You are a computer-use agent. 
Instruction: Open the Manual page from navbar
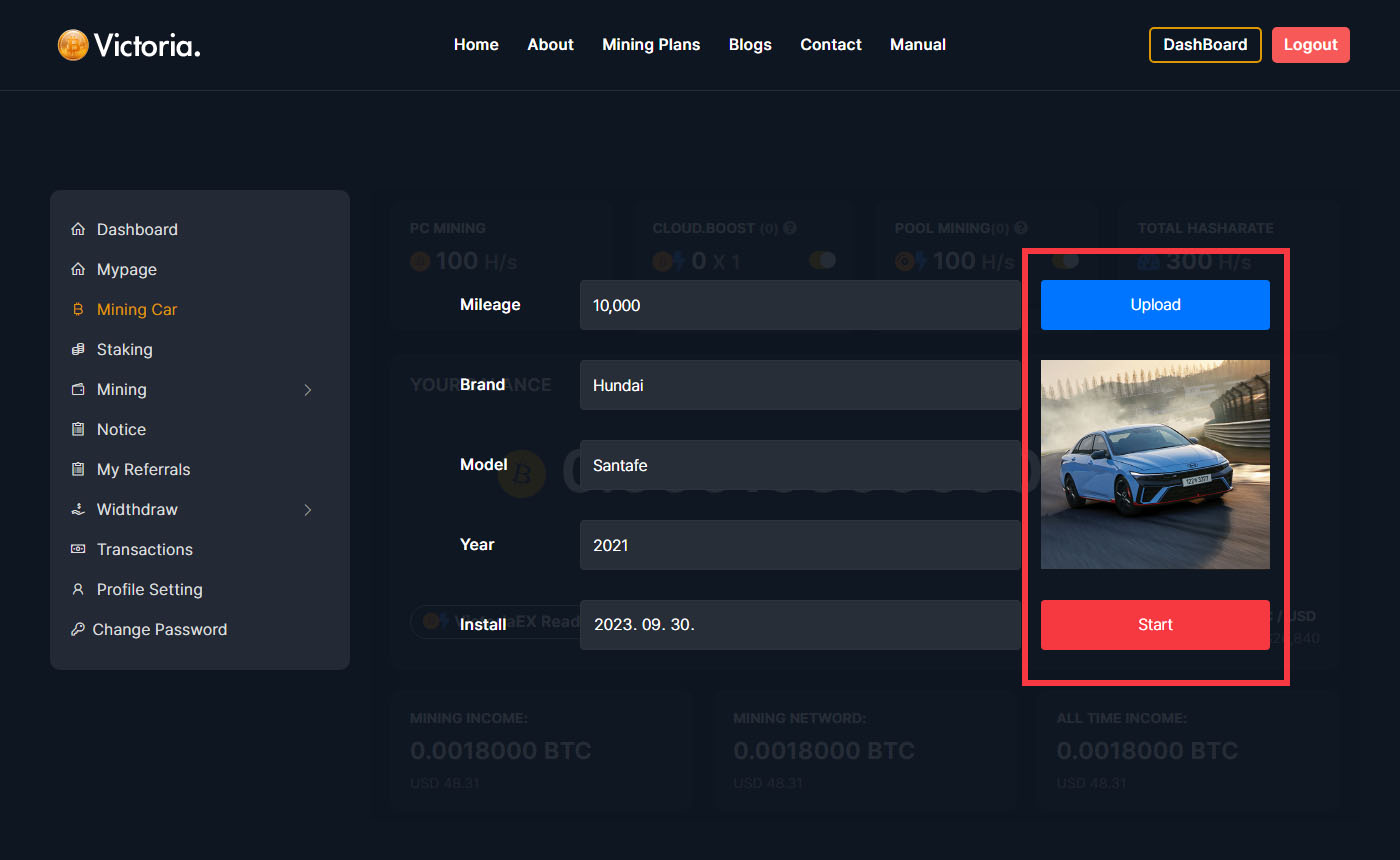pyautogui.click(x=917, y=45)
